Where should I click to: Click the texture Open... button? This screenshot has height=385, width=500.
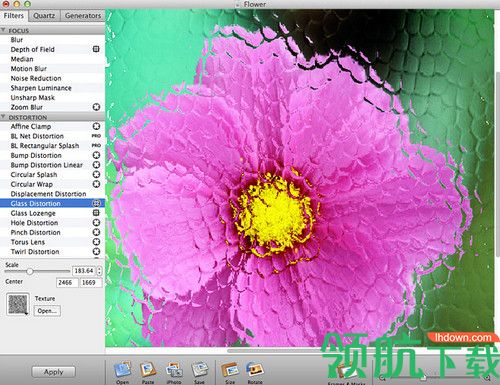pyautogui.click(x=47, y=311)
